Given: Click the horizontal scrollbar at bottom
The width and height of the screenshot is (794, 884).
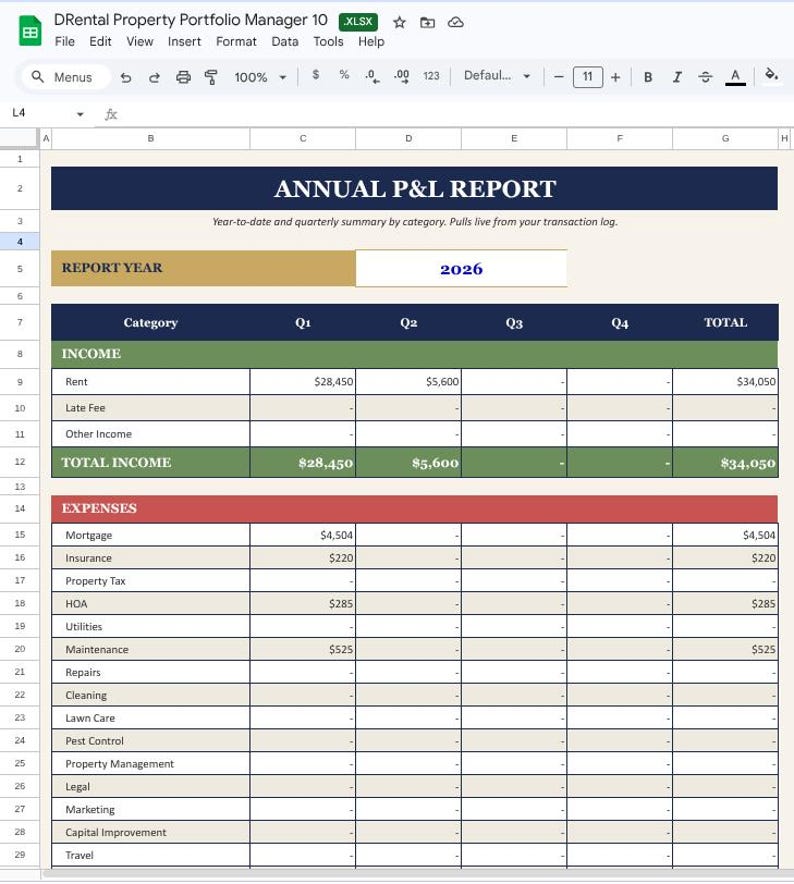Looking at the screenshot, I should [417, 873].
